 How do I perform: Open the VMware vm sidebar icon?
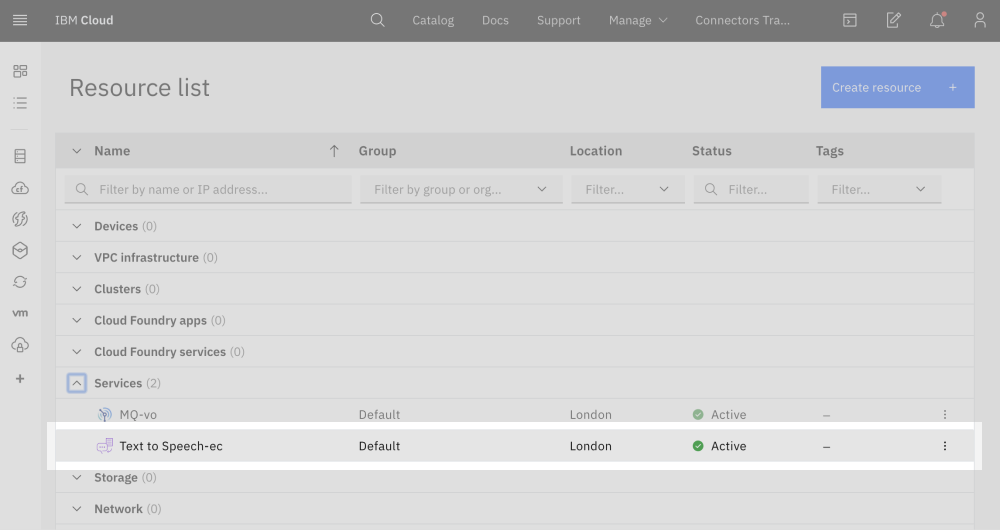(20, 313)
